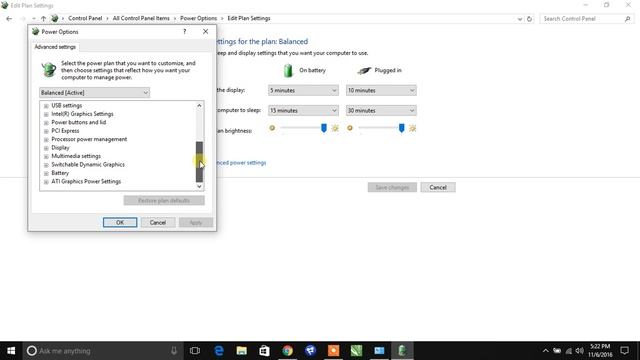
Task: Refresh the Control Panel address bar
Action: pyautogui.click(x=529, y=19)
